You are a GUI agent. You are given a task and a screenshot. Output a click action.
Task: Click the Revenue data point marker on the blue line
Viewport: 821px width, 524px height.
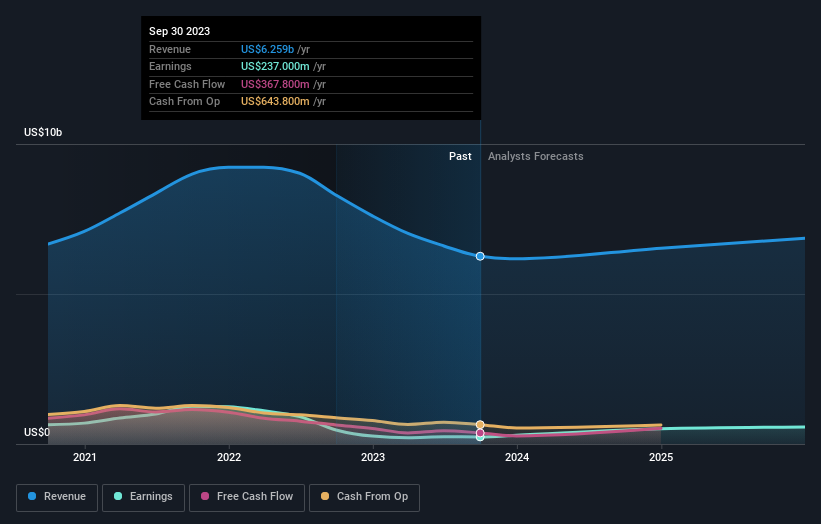480,256
